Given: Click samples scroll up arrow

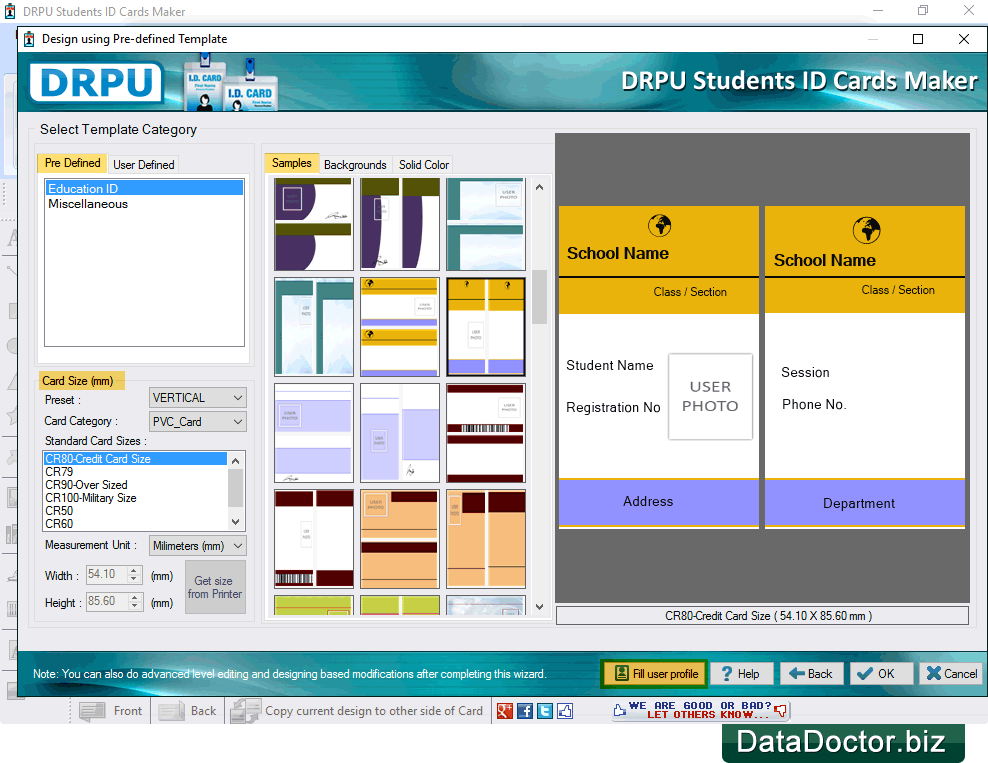Looking at the screenshot, I should click(x=539, y=187).
